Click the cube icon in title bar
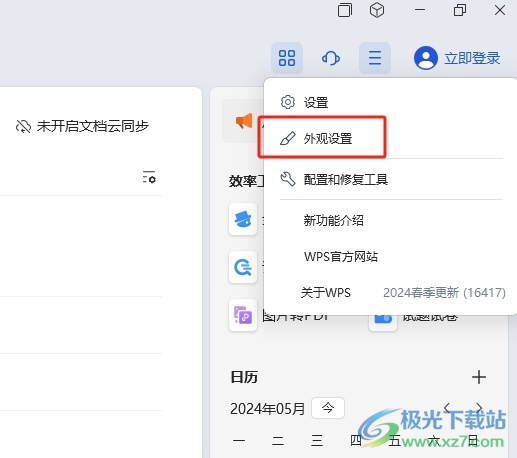Viewport: 517px width, 458px height. 377,10
